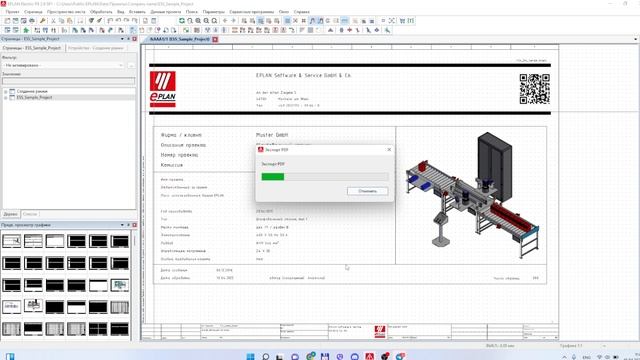640x360 pixels.
Task: Open the 'Вставить' menu
Action: pos(137,12)
